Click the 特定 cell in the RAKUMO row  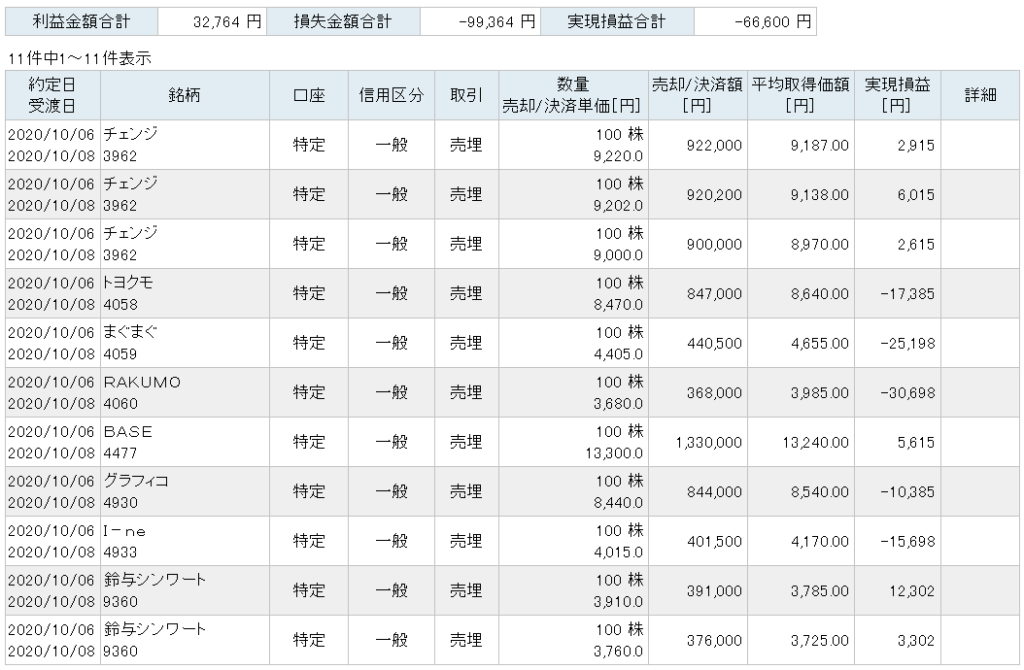click(x=309, y=393)
